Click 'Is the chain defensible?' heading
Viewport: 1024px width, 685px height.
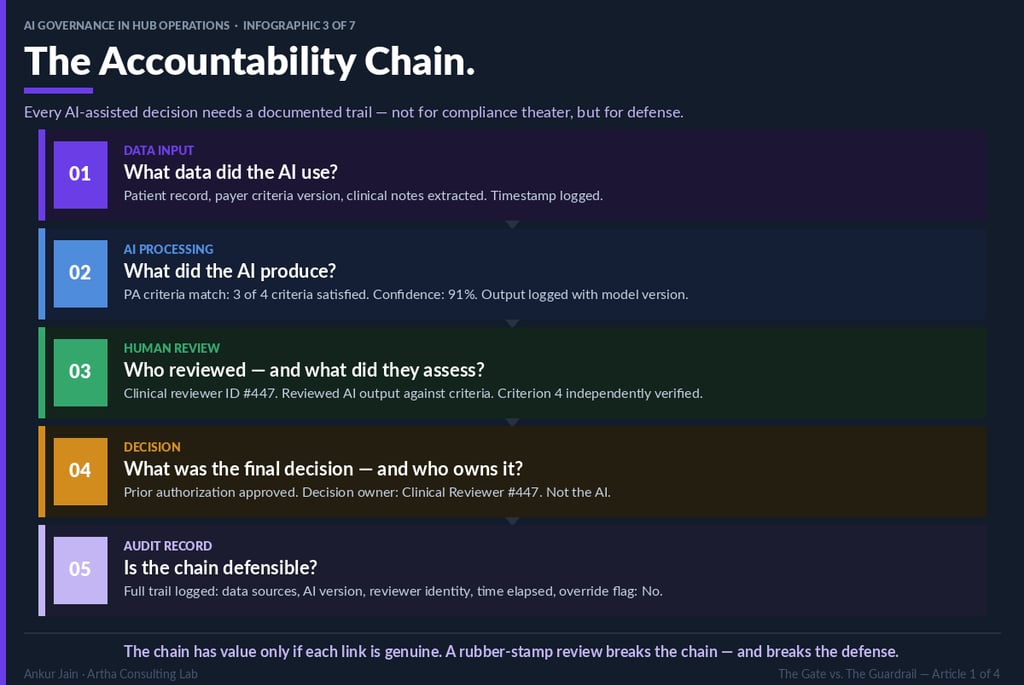pos(220,569)
